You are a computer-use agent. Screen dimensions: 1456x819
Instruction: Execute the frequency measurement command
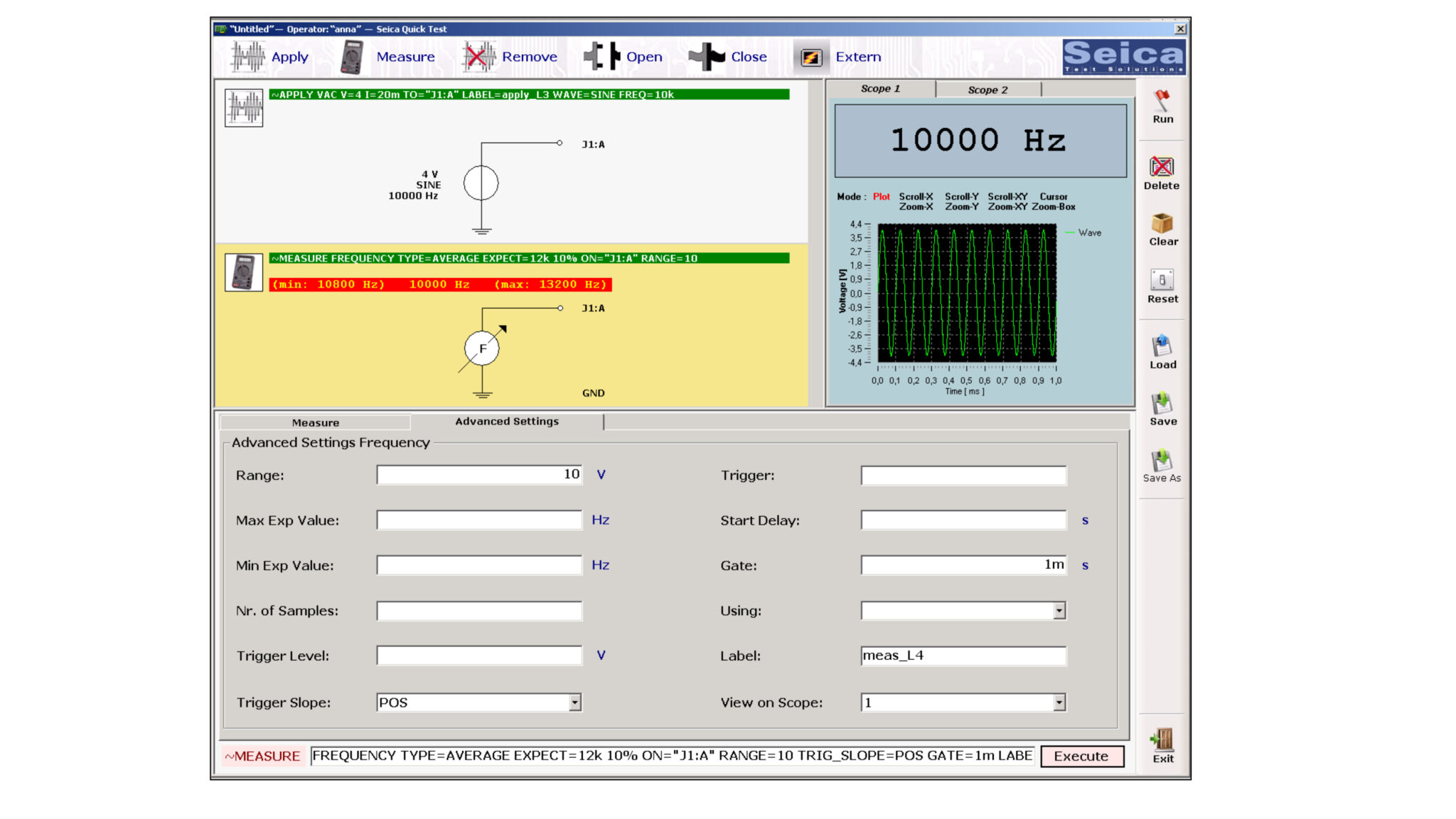tap(1081, 756)
